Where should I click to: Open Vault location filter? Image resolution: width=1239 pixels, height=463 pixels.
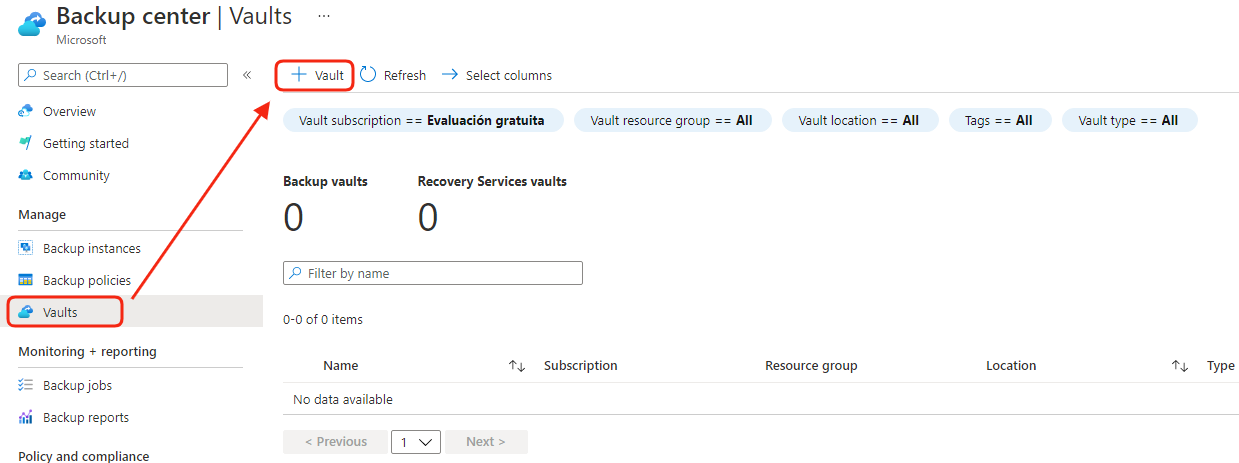(x=860, y=120)
